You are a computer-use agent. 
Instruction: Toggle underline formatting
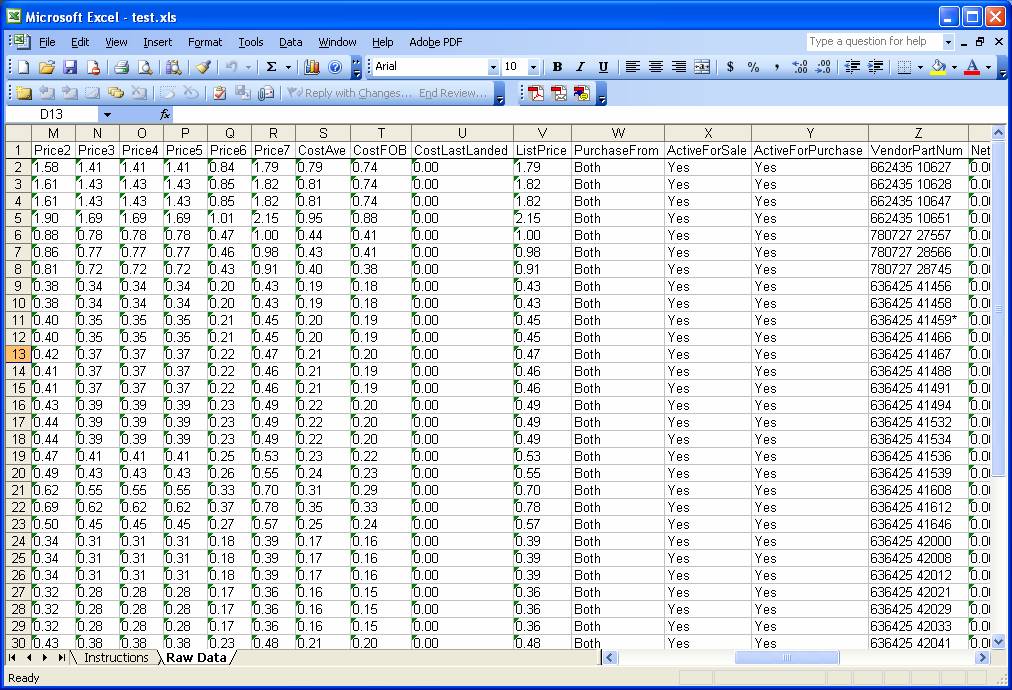pyautogui.click(x=603, y=67)
